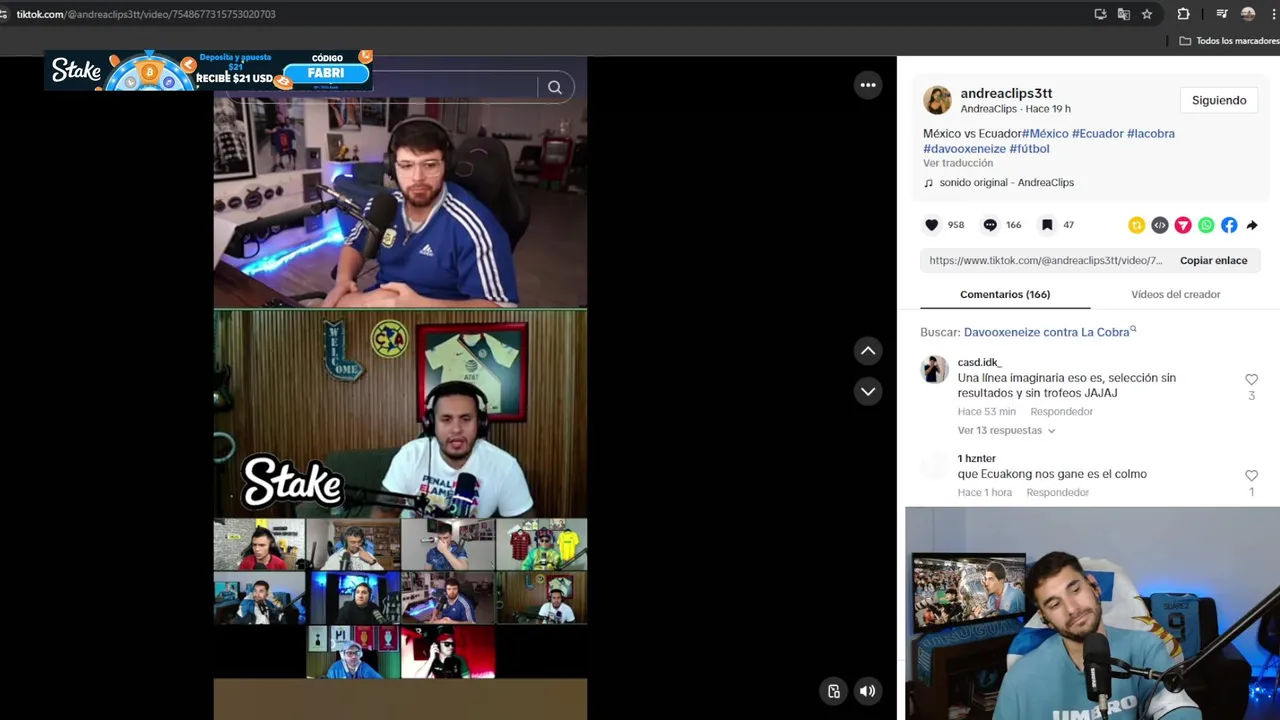This screenshot has width=1280, height=720.
Task: Open more share options arrow
Action: click(x=1252, y=225)
